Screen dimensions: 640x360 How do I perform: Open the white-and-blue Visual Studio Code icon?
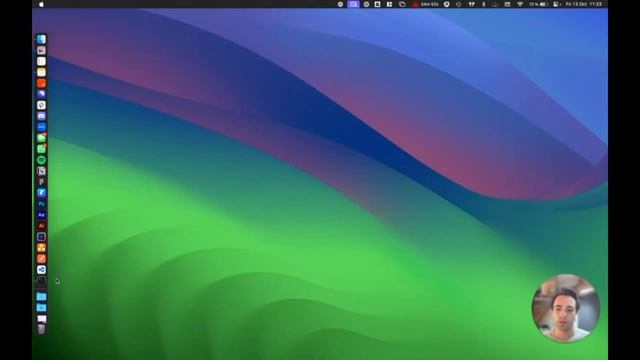click(x=41, y=270)
